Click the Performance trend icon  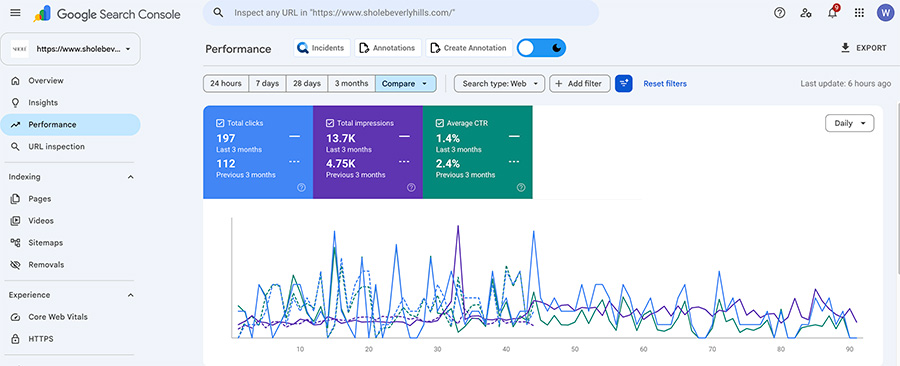[15, 124]
